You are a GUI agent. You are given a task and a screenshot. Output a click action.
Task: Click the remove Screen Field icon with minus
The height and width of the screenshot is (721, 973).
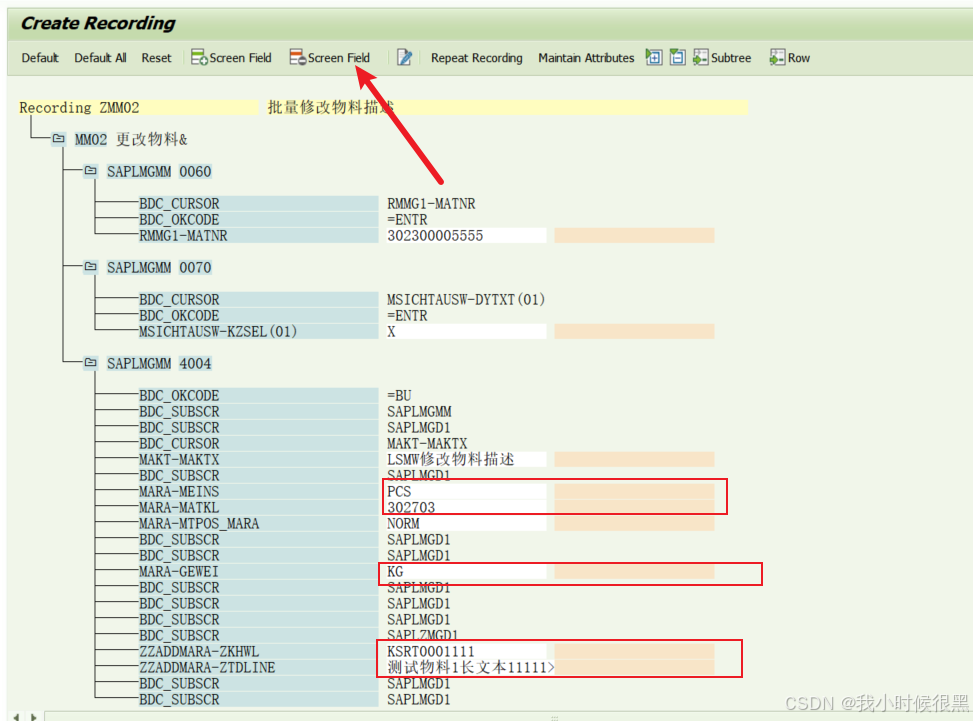coord(297,58)
